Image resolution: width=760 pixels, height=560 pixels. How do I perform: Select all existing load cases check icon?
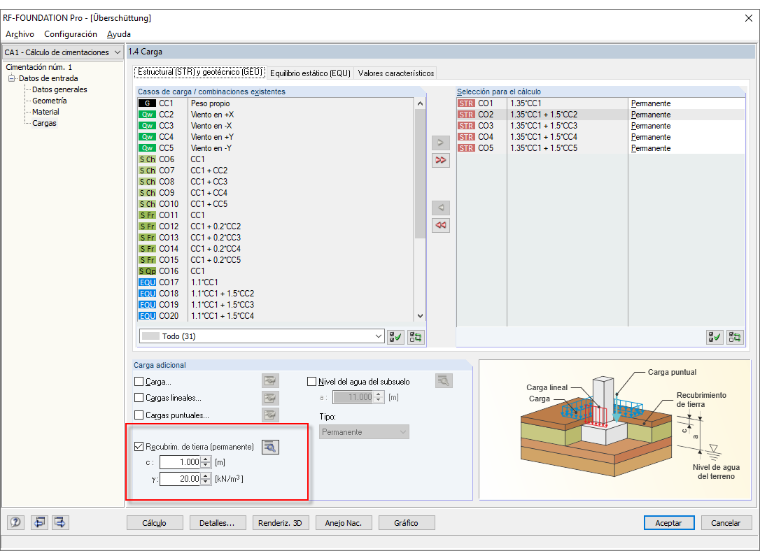click(396, 337)
